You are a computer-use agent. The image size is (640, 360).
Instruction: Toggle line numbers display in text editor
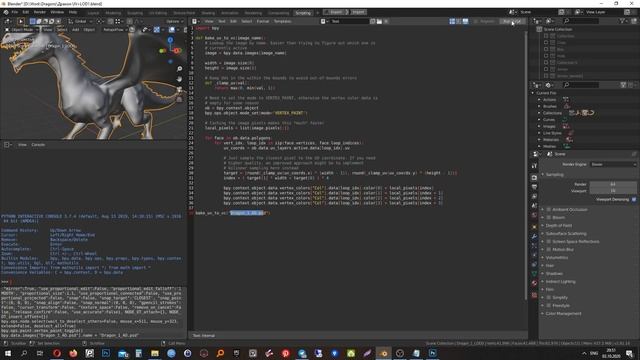(x=452, y=21)
